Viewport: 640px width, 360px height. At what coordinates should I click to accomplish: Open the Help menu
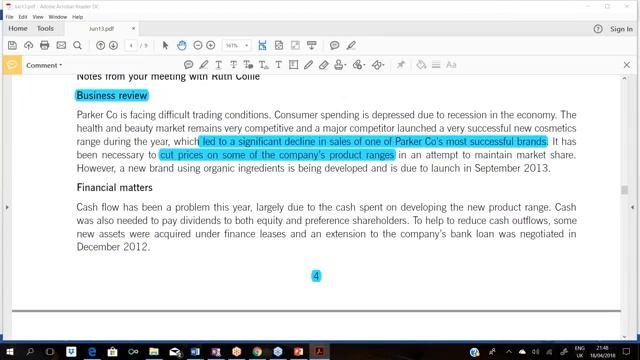point(78,17)
